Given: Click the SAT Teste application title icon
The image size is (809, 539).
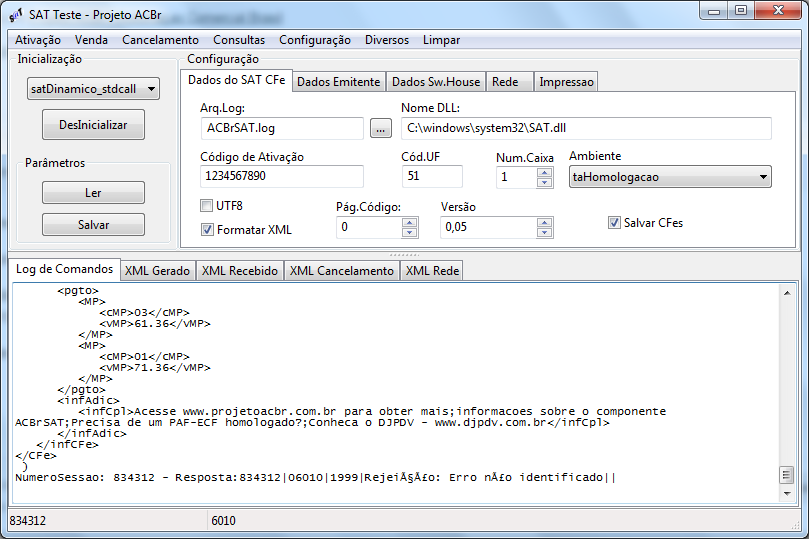Looking at the screenshot, I should tap(16, 15).
